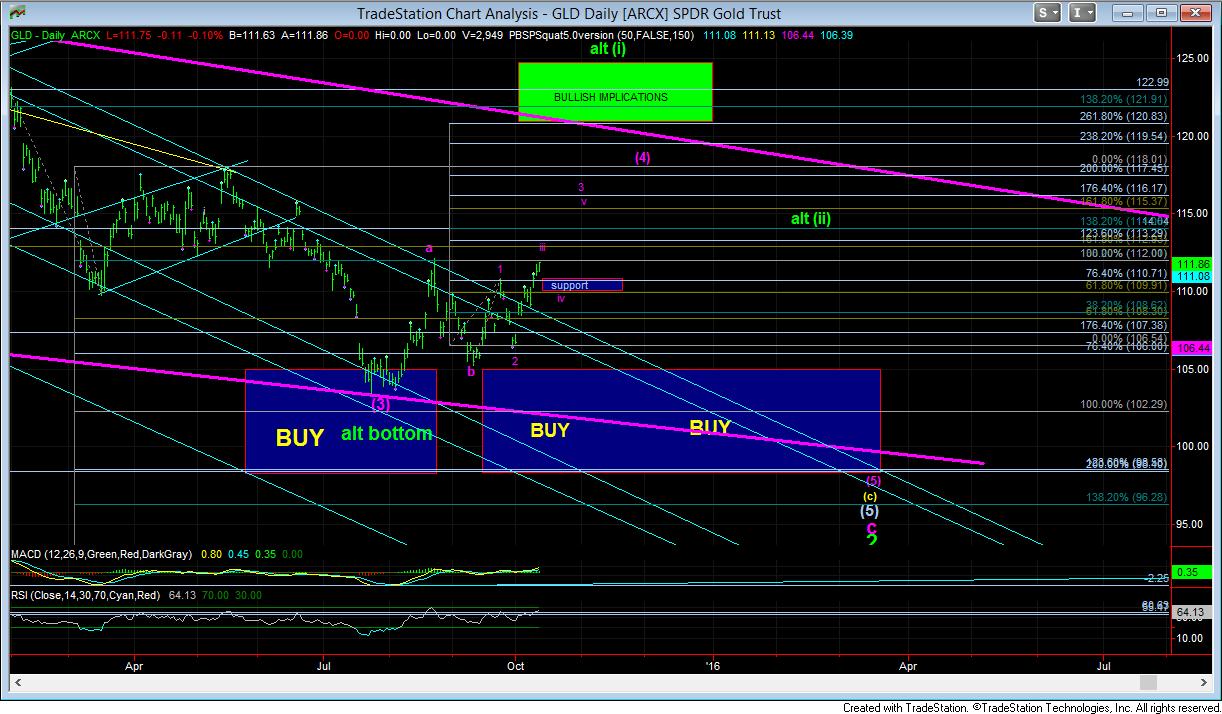Image resolution: width=1222 pixels, height=714 pixels.
Task: Click the 200.00% (117.45) Fibonacci label
Action: point(1122,169)
